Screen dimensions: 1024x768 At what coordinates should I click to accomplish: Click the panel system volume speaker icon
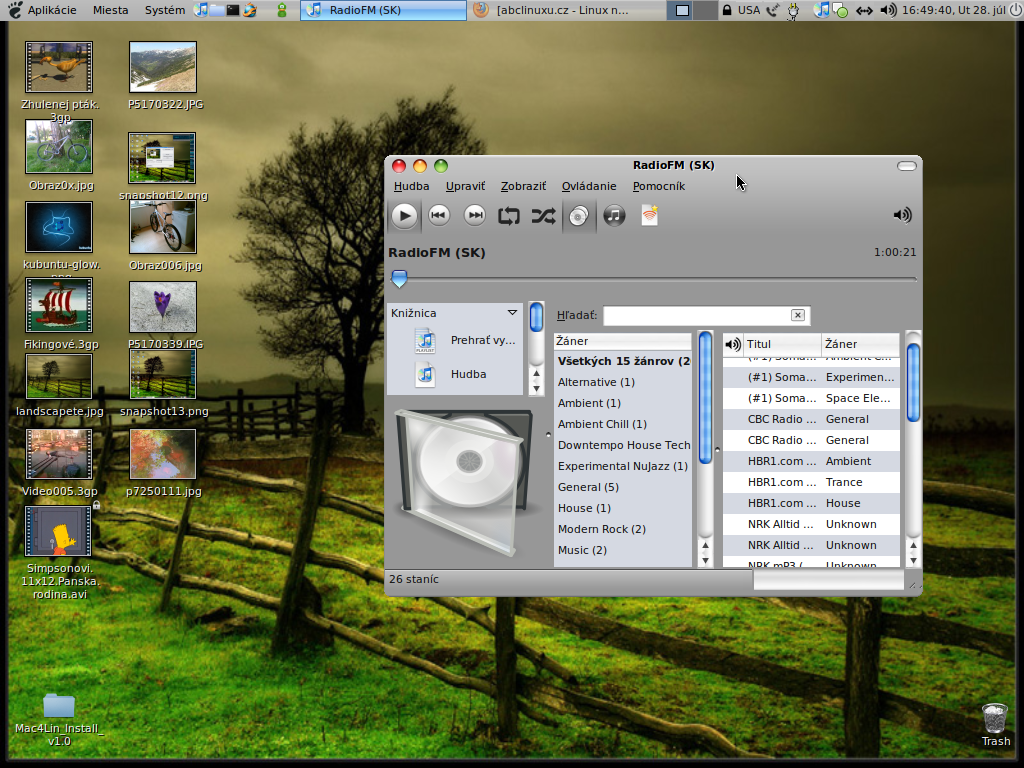888,10
